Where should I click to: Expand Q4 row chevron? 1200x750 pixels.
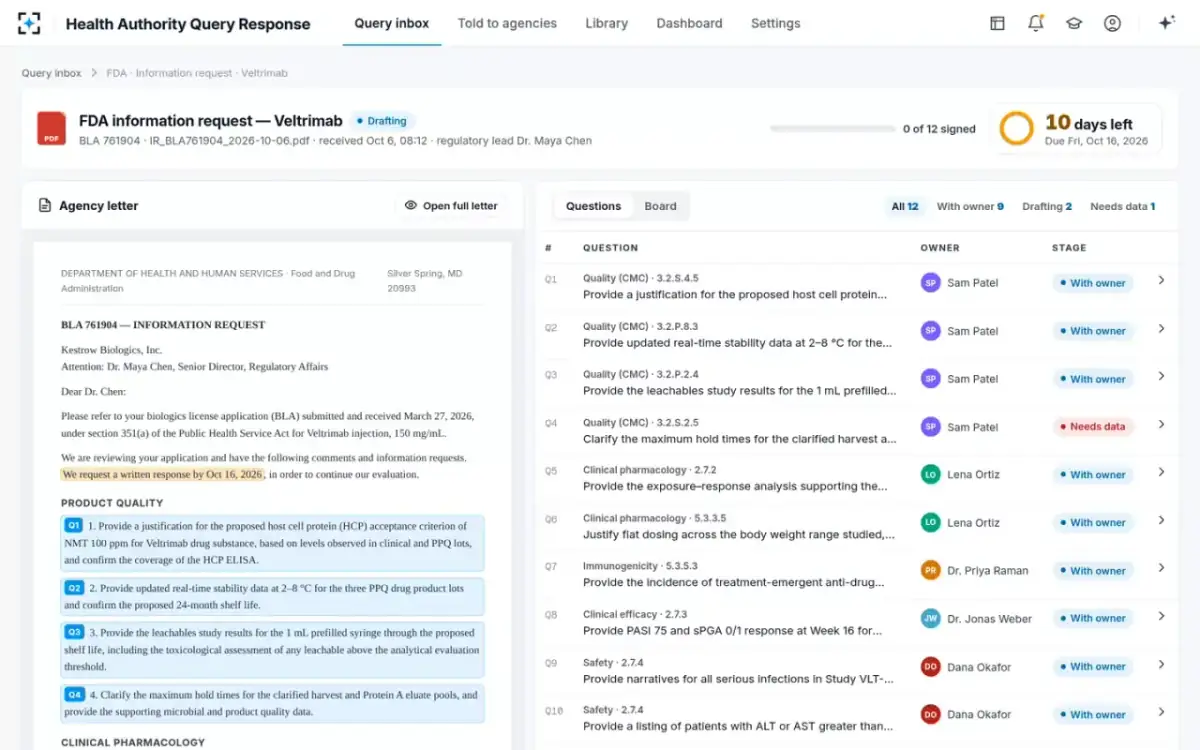point(1161,425)
